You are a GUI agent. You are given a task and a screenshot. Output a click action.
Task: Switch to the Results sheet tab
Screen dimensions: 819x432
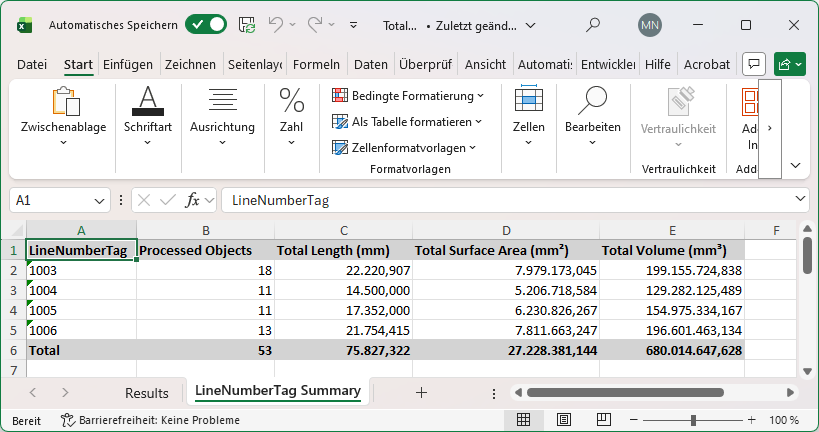pos(147,393)
